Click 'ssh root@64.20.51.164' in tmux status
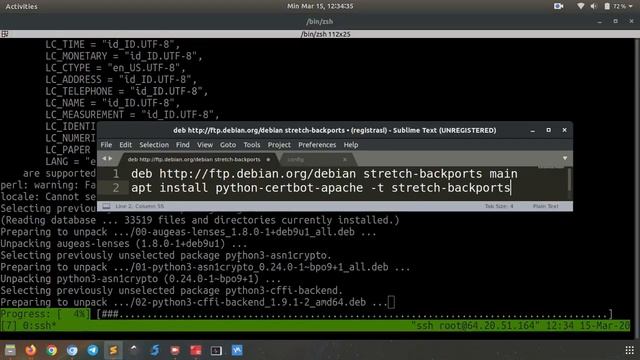Screen dimensions: 640x360 pyautogui.click(x=475, y=326)
